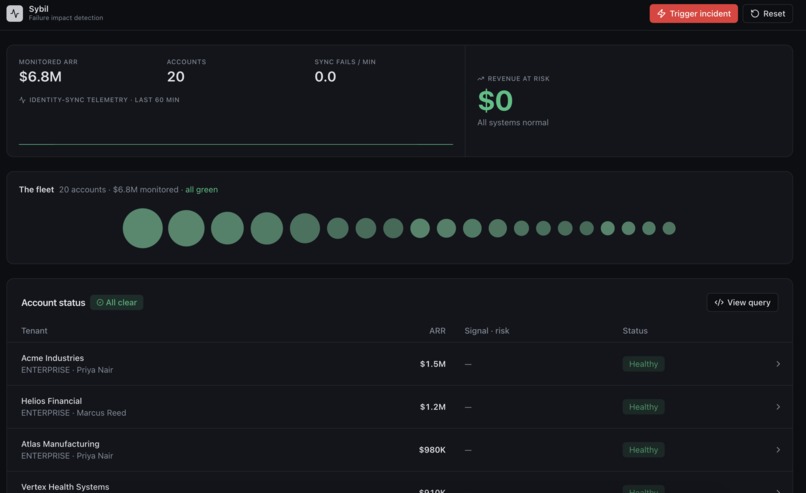Click the "All systems normal" text

512,122
